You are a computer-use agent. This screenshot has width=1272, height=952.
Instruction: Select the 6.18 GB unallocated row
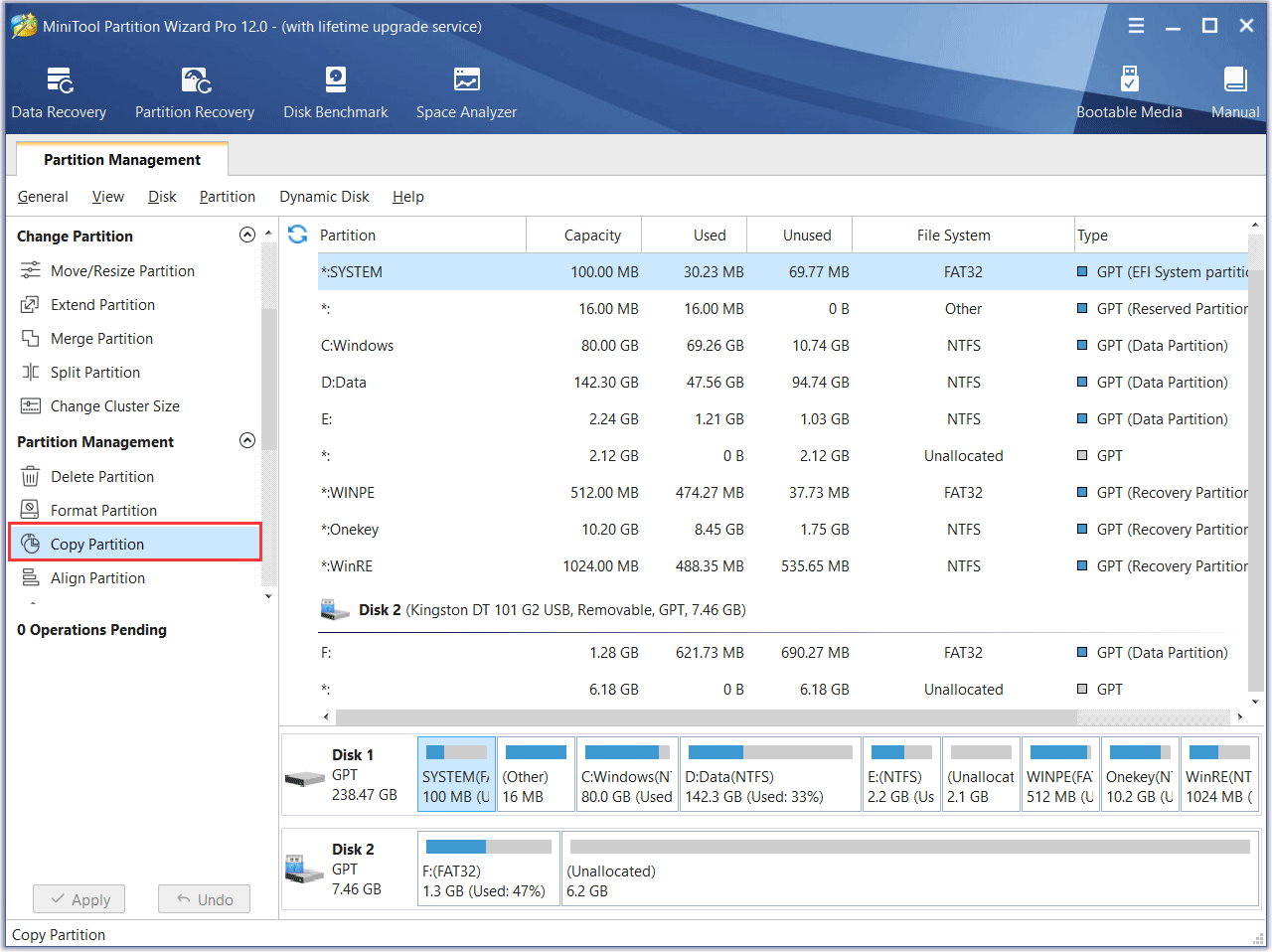coord(782,689)
